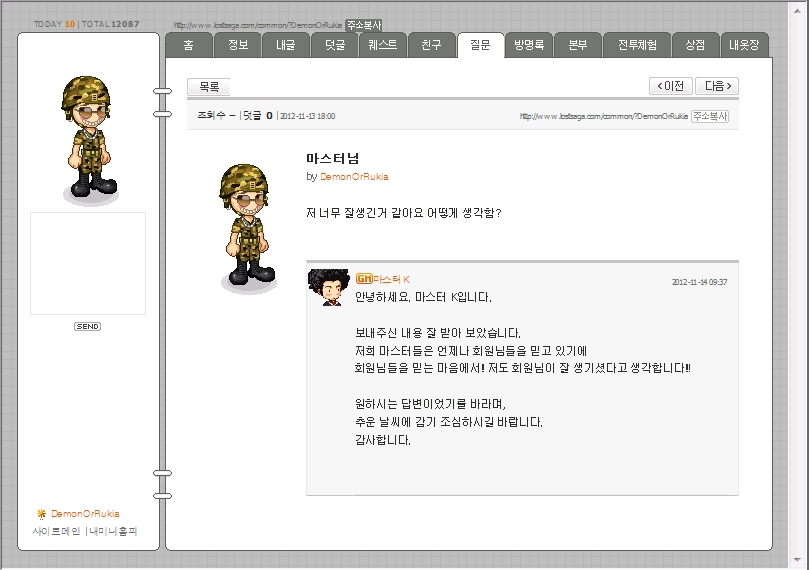Click the orange GM badge icon
Viewport: 809px width, 570px height.
click(364, 279)
